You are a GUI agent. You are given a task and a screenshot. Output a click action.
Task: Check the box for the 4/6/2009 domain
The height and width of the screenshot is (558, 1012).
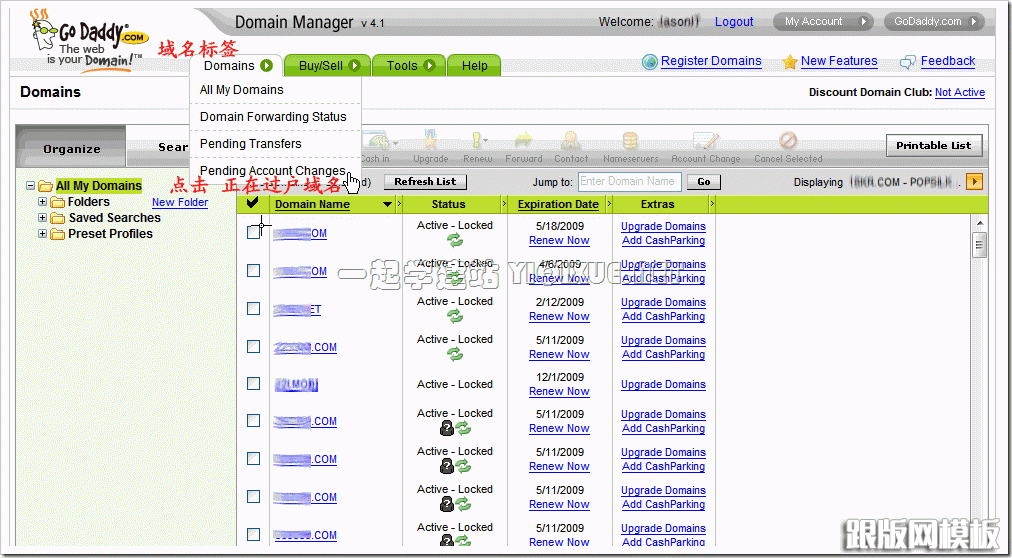[254, 271]
